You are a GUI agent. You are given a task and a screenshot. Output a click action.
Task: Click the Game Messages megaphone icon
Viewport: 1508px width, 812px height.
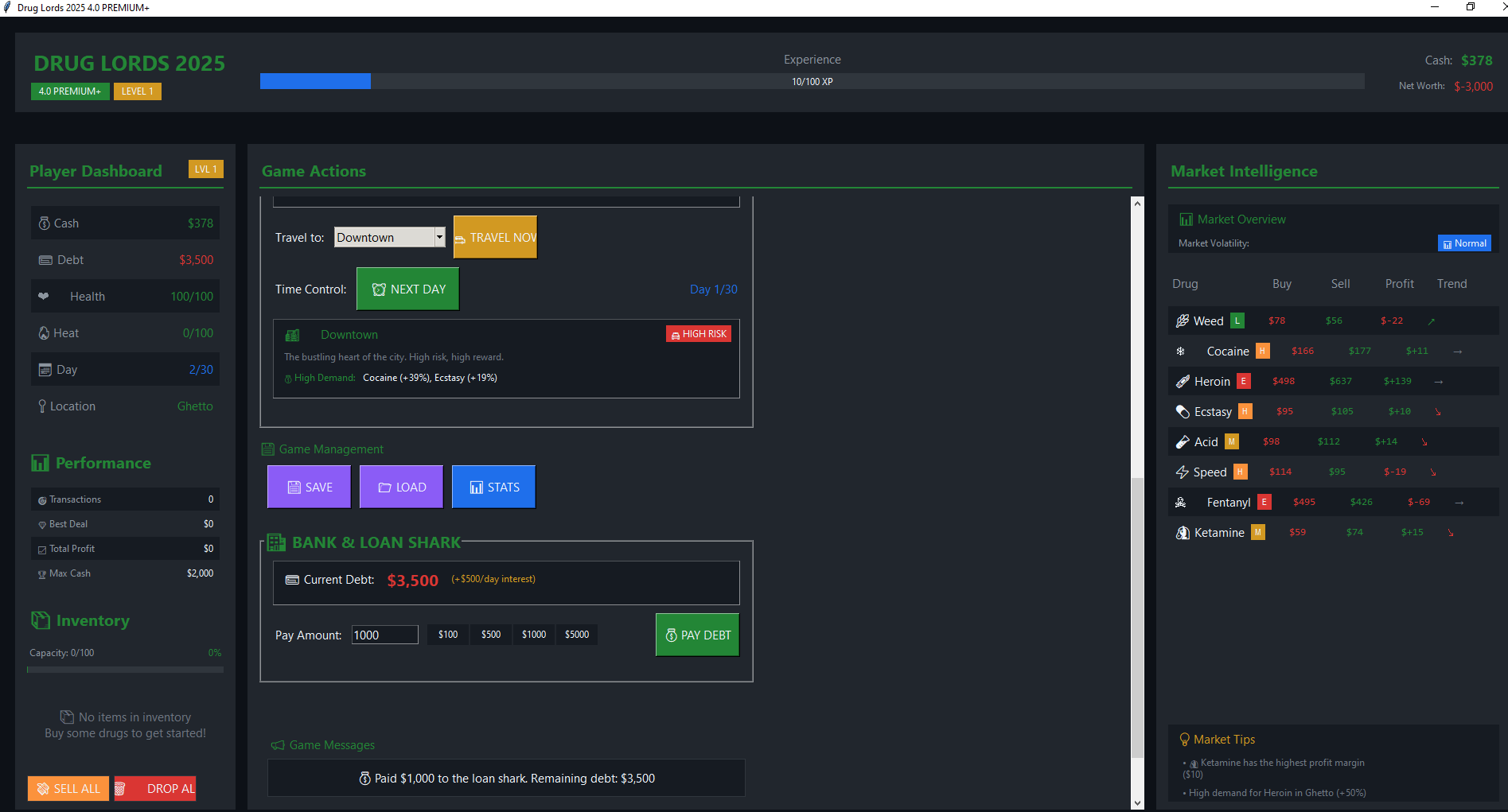[278, 745]
